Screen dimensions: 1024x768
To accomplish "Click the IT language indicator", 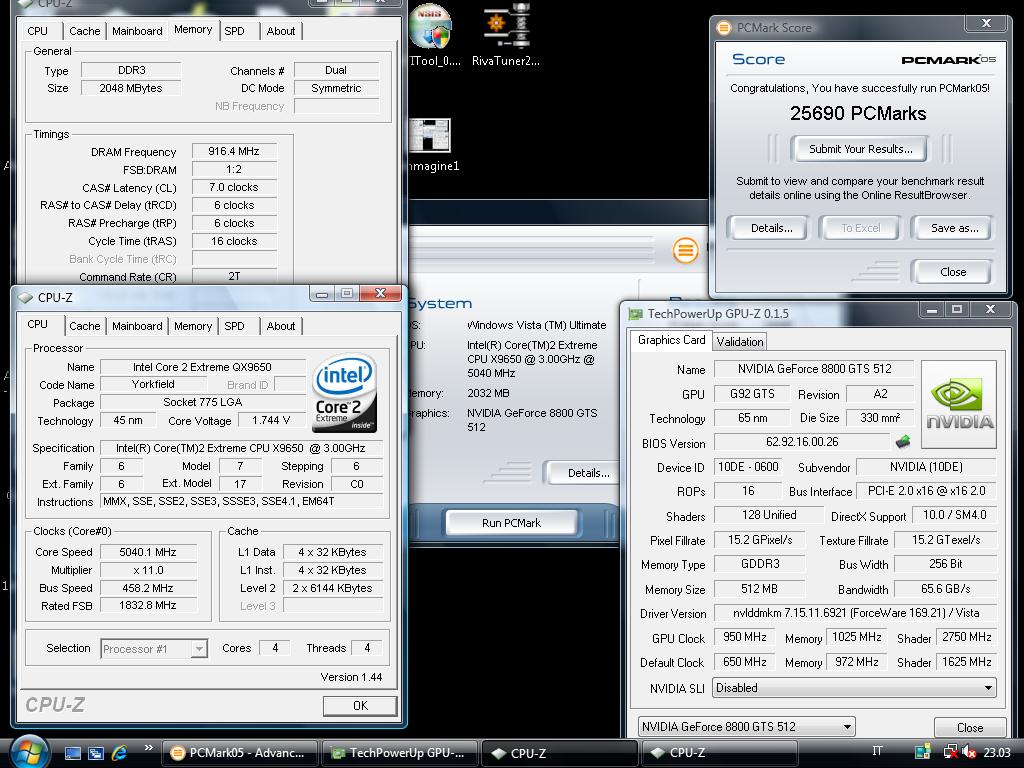I will tap(877, 752).
